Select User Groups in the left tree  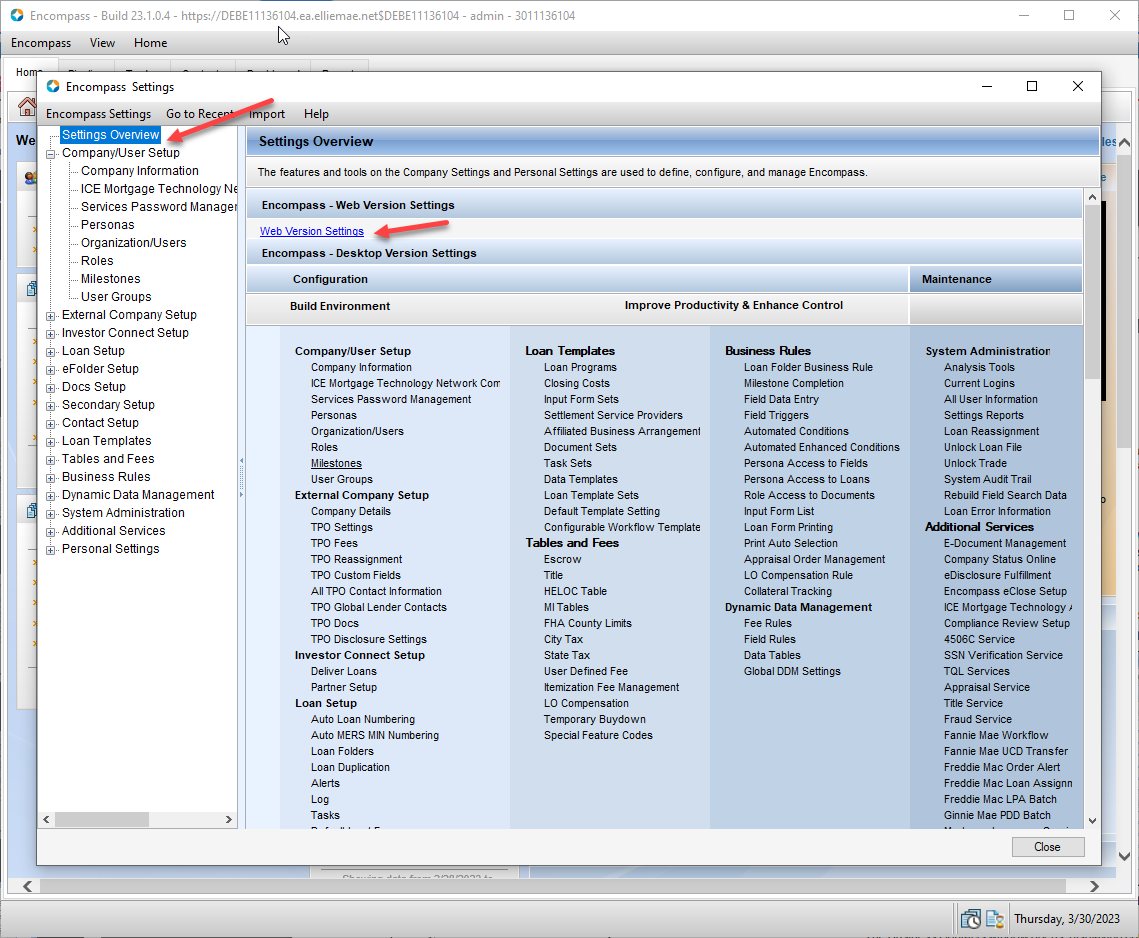(x=116, y=296)
